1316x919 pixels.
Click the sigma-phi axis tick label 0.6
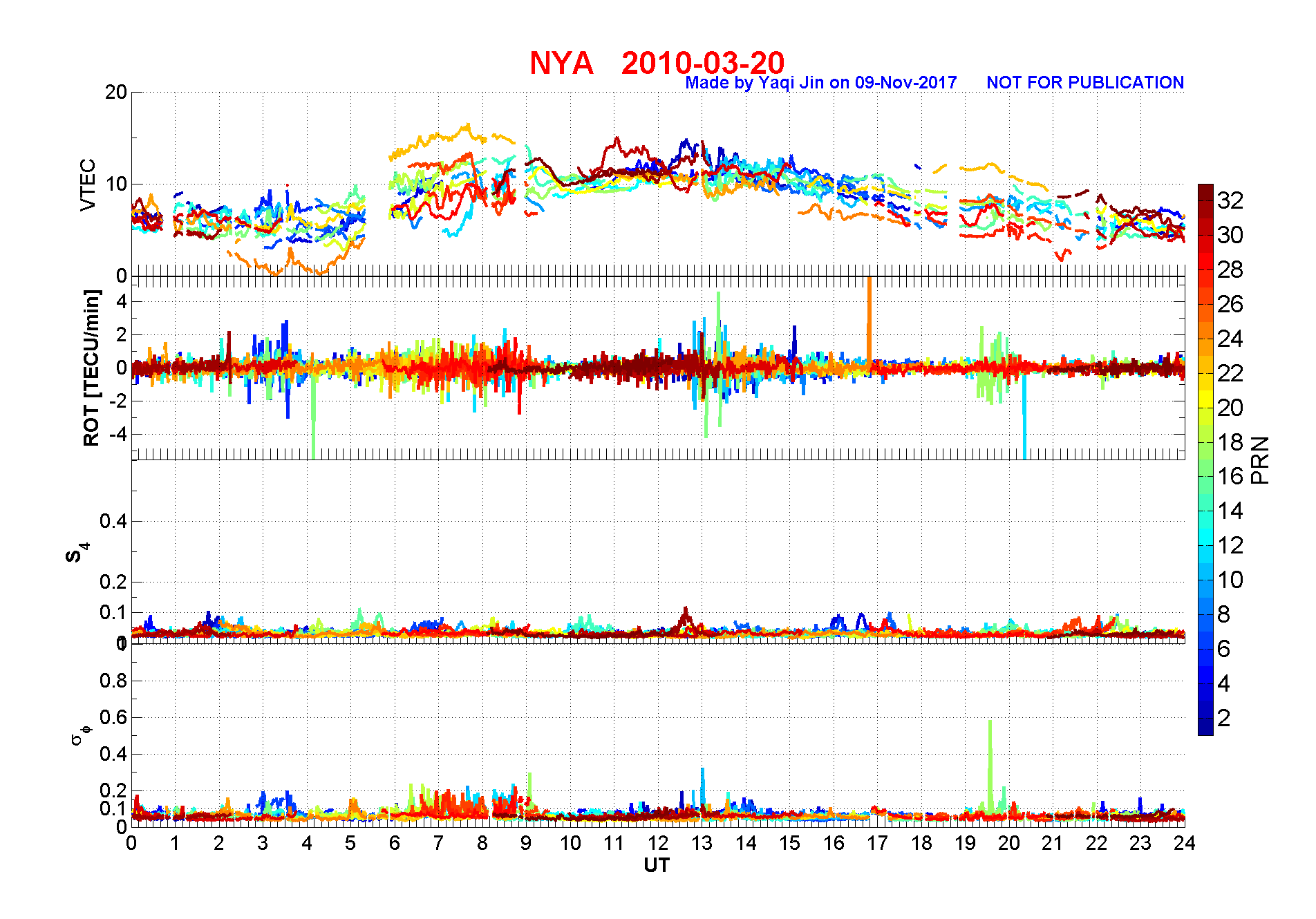coord(113,717)
